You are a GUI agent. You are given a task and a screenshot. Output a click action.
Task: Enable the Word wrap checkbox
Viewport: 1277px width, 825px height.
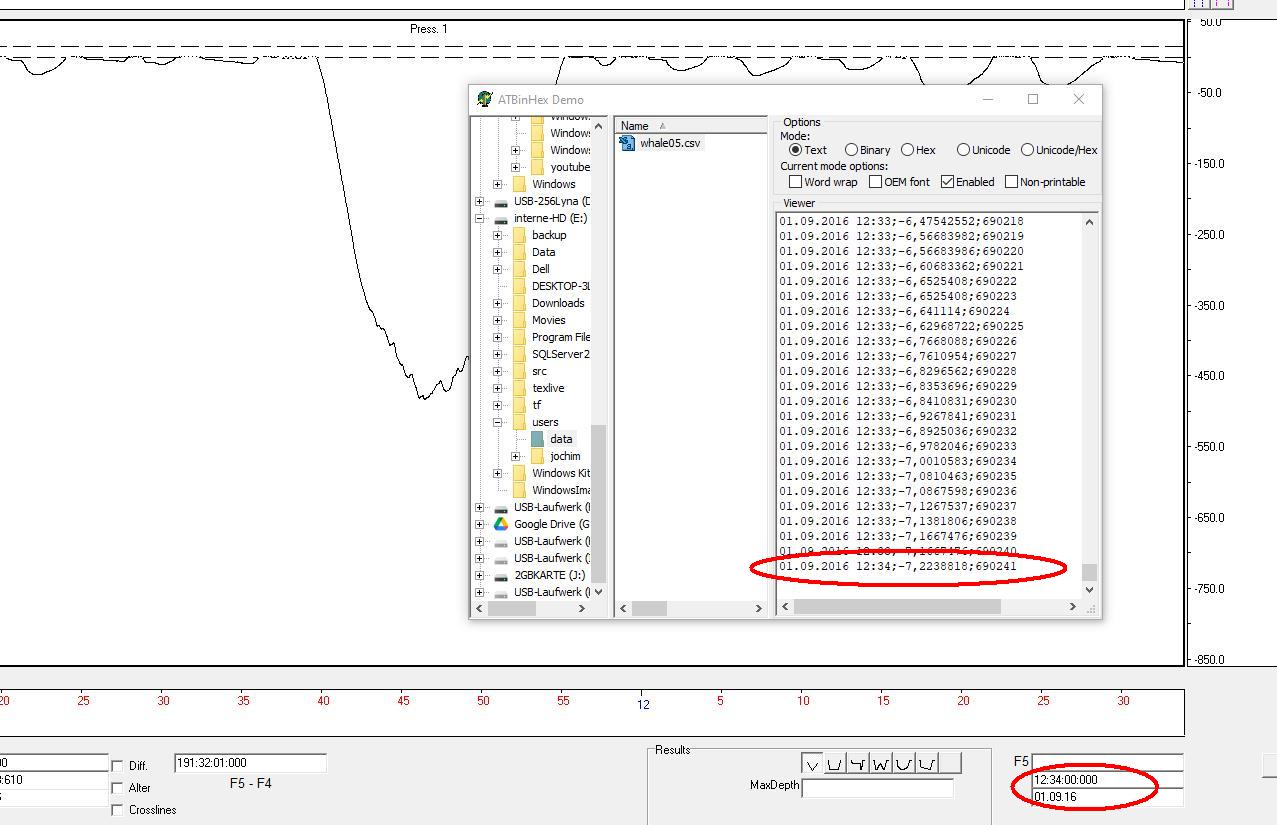pyautogui.click(x=796, y=182)
